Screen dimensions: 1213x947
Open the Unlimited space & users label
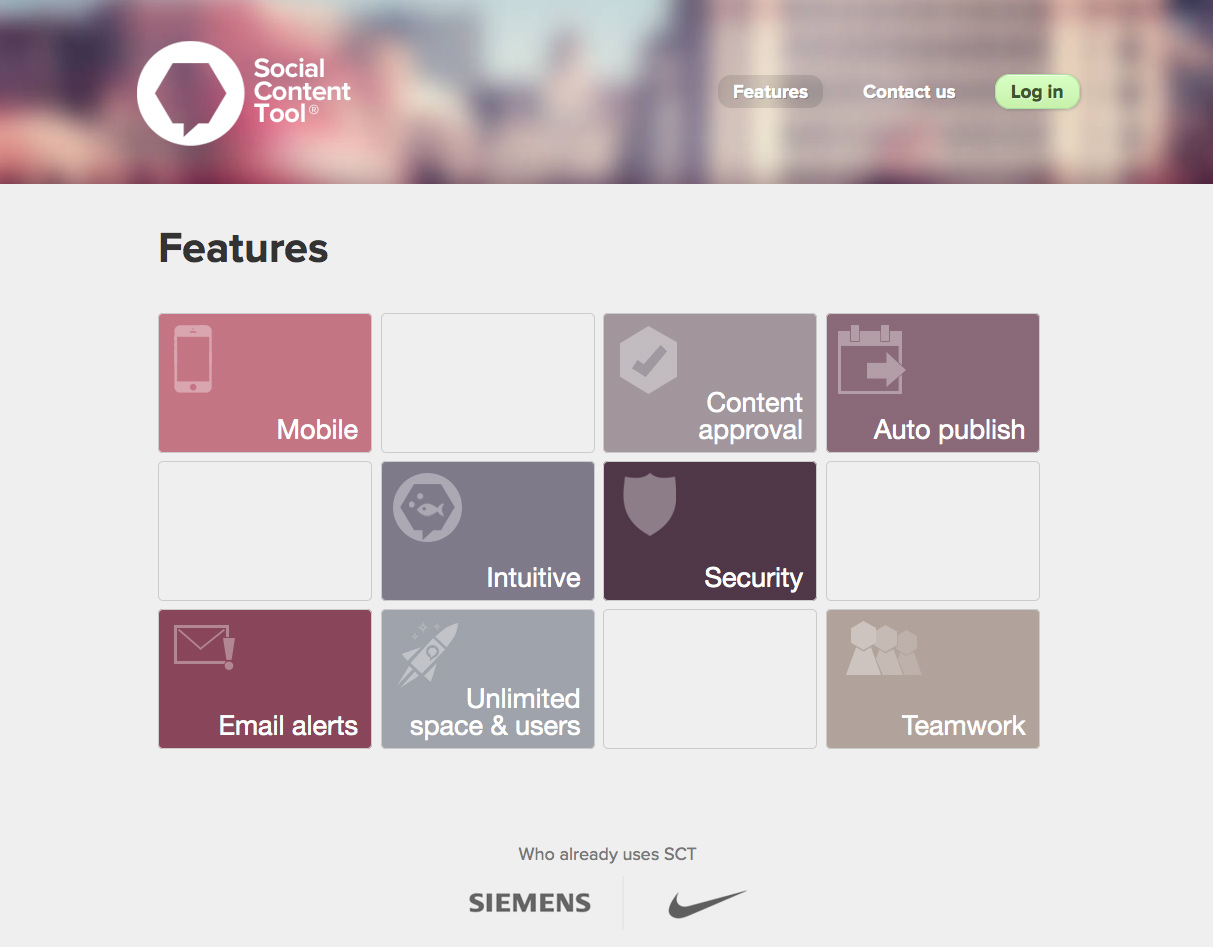click(x=496, y=712)
